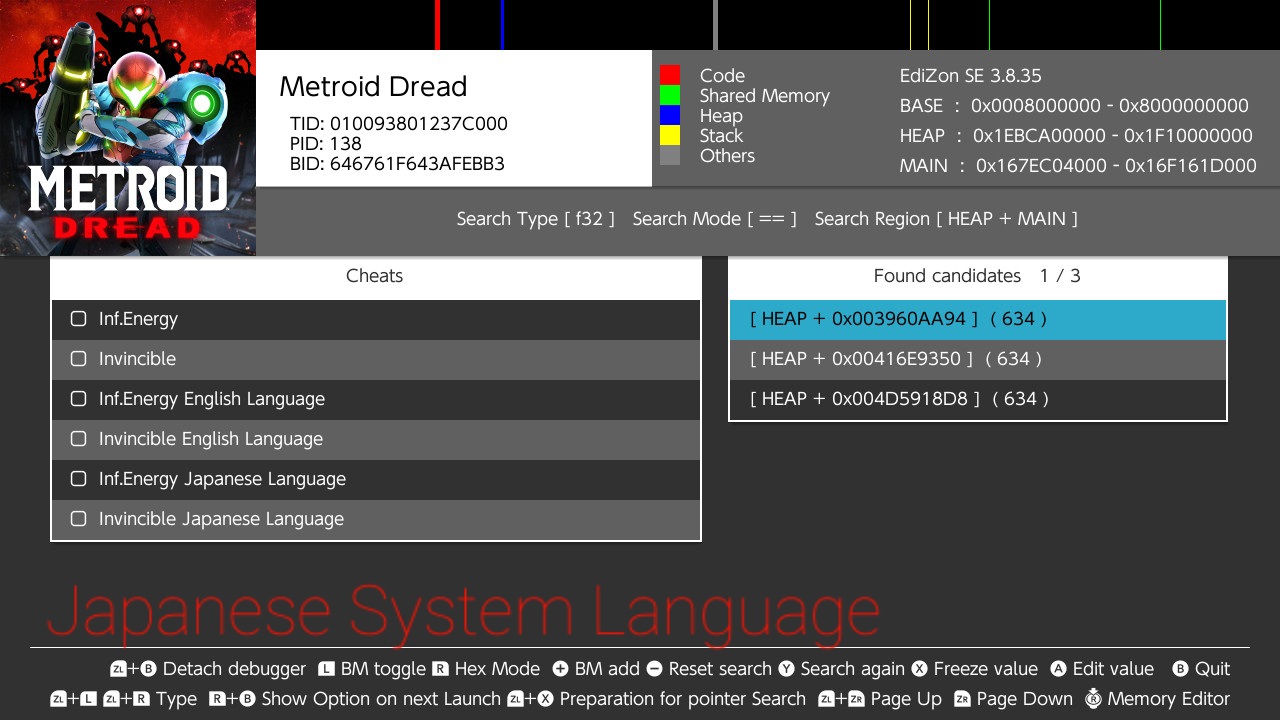The width and height of the screenshot is (1280, 720).
Task: Click the PID: 138 line
Action: point(326,144)
